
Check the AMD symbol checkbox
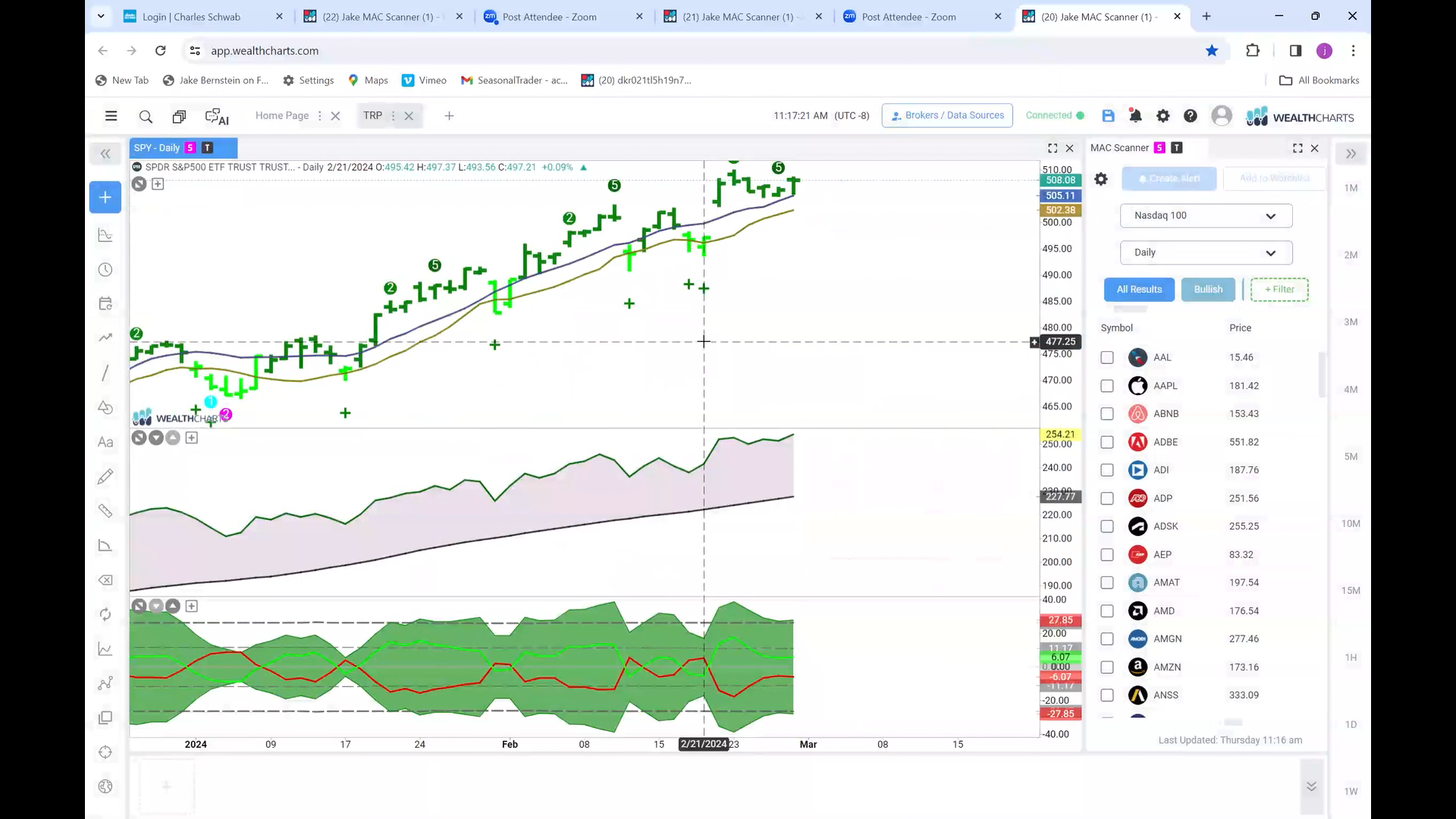point(1107,611)
